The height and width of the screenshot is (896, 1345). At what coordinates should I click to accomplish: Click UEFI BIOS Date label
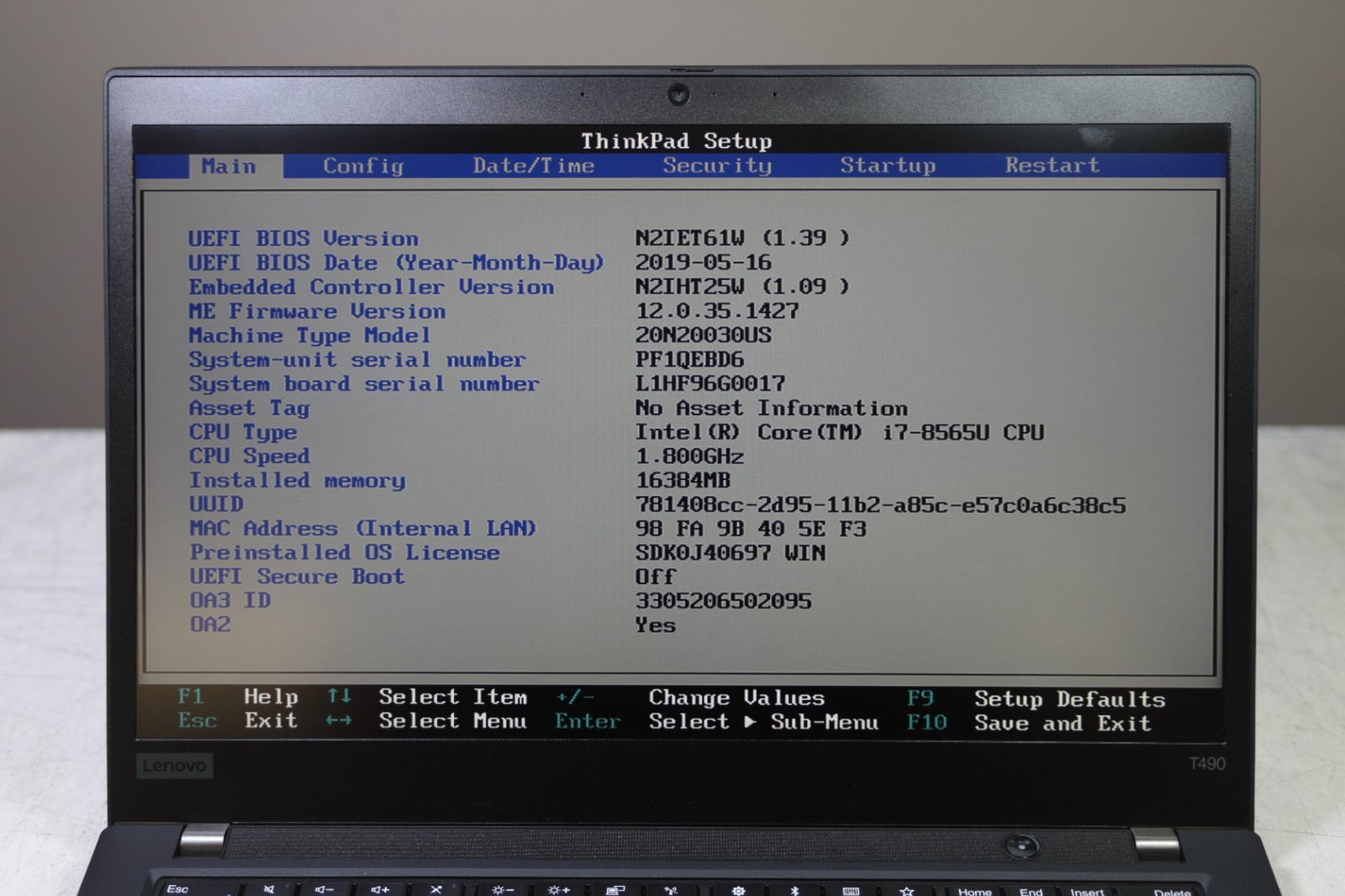click(x=396, y=263)
